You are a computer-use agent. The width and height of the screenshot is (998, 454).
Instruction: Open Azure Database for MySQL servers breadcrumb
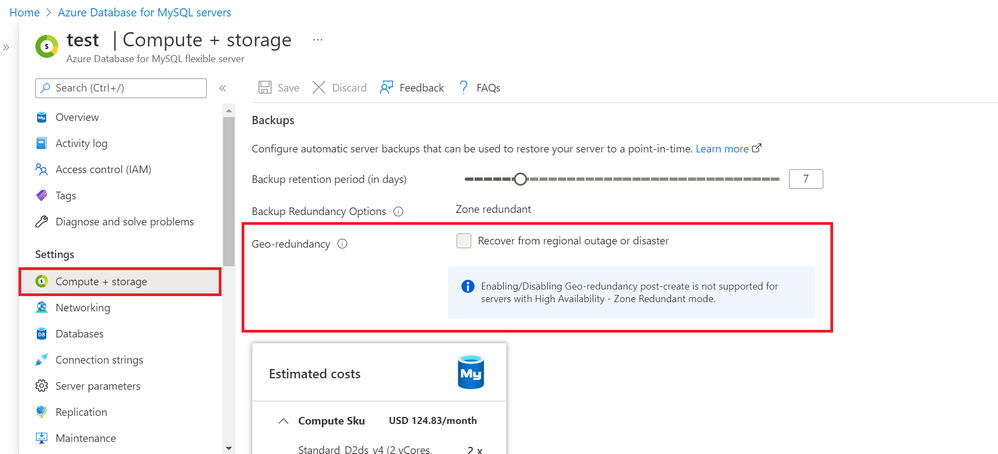pos(144,12)
